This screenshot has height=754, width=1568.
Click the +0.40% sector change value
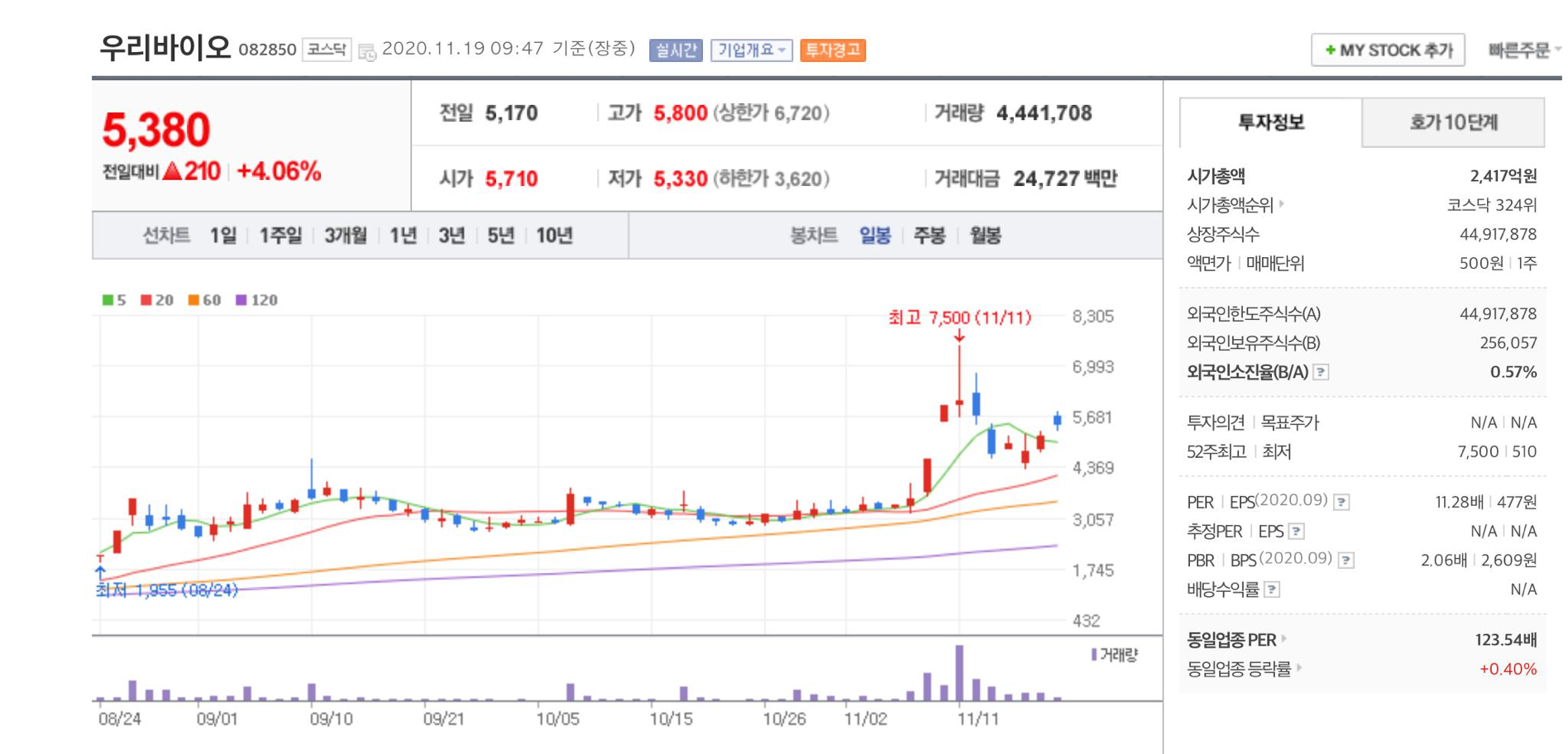(x=1508, y=669)
